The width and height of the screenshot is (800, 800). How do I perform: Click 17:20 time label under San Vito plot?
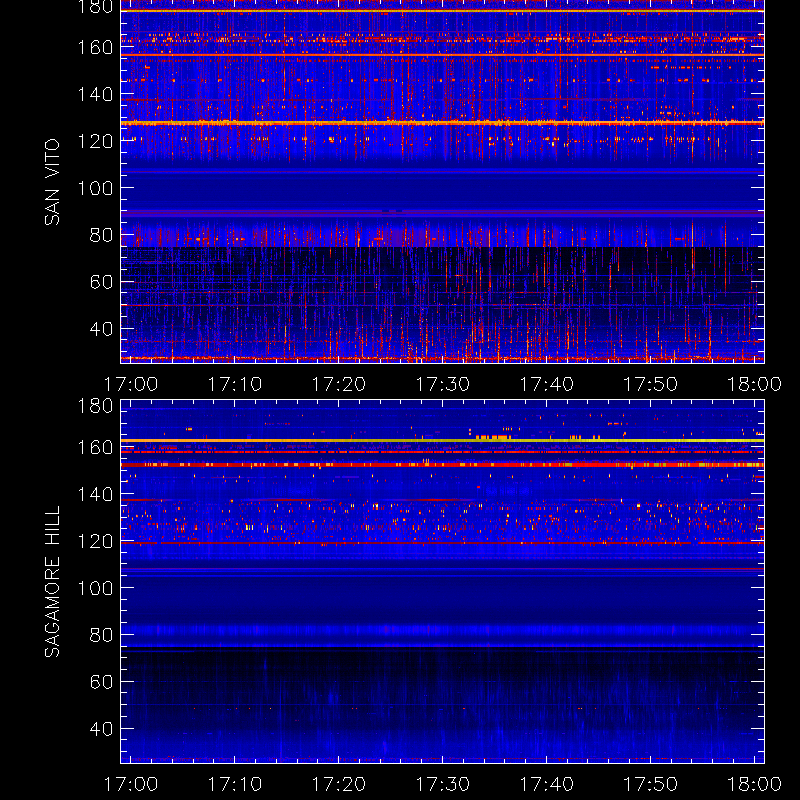(339, 384)
